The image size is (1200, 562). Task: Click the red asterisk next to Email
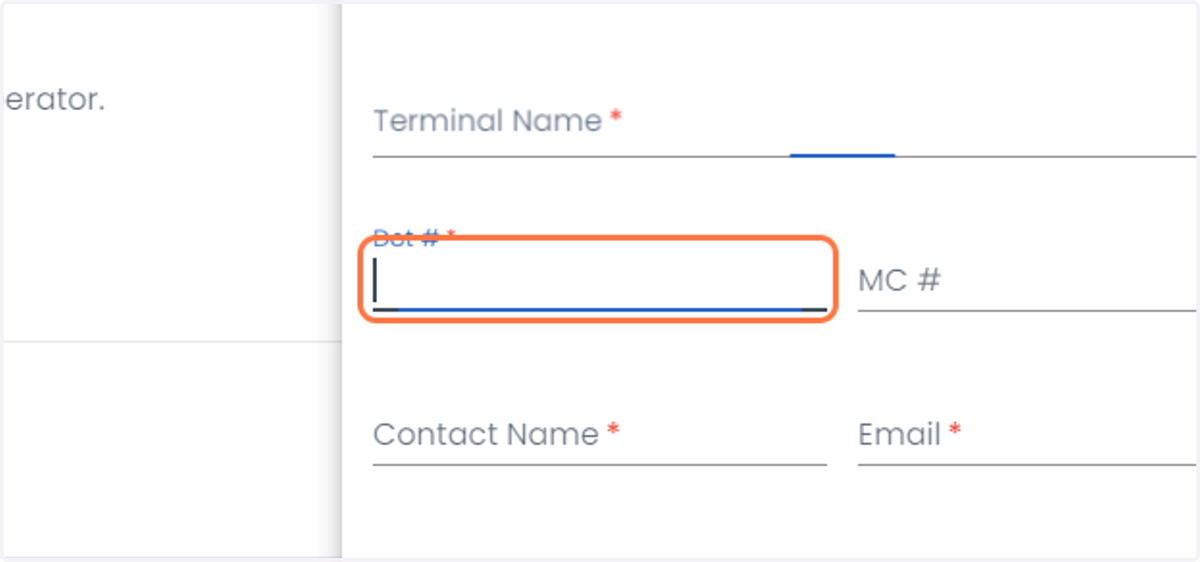955,430
